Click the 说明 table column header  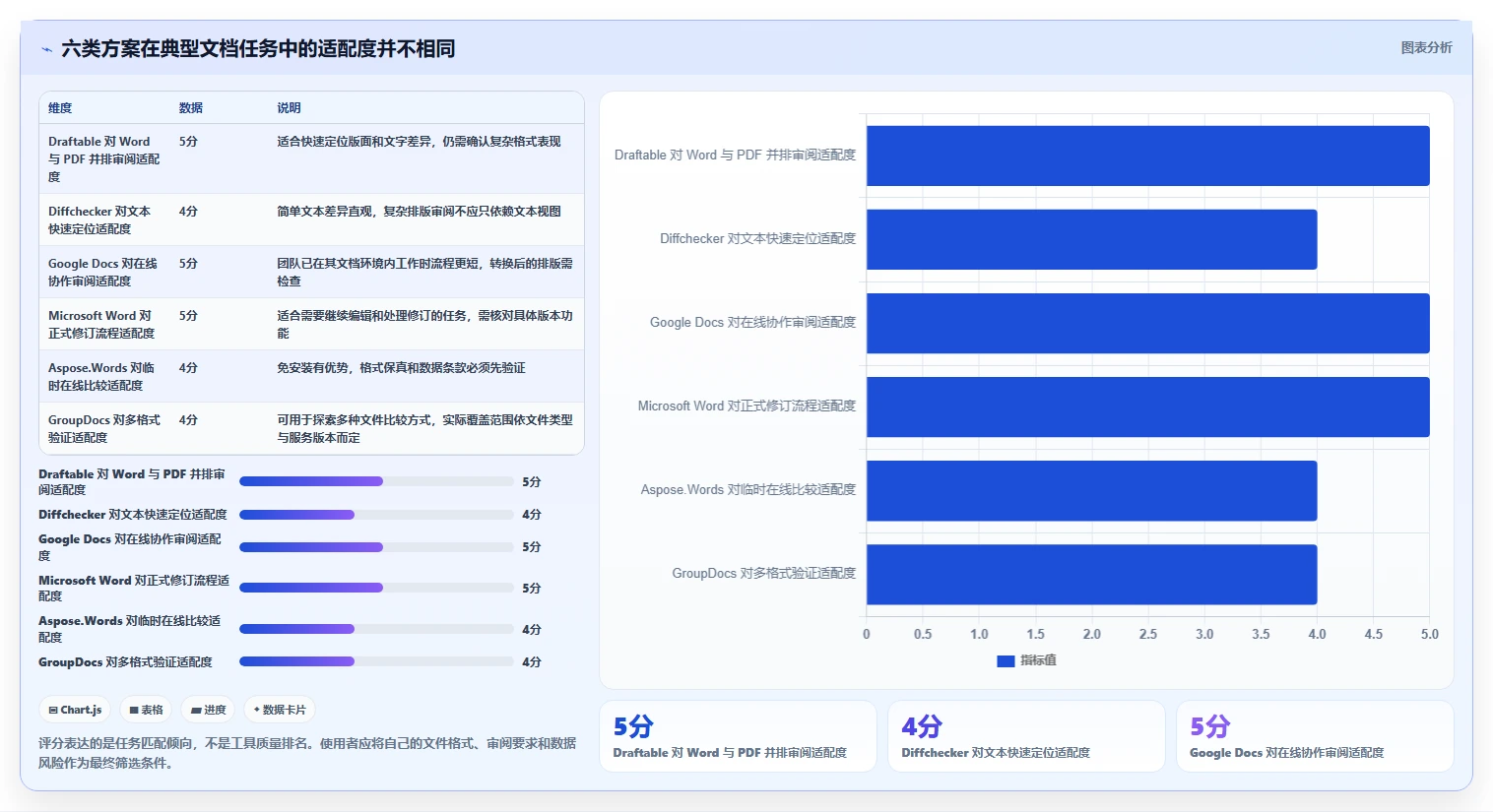click(289, 108)
